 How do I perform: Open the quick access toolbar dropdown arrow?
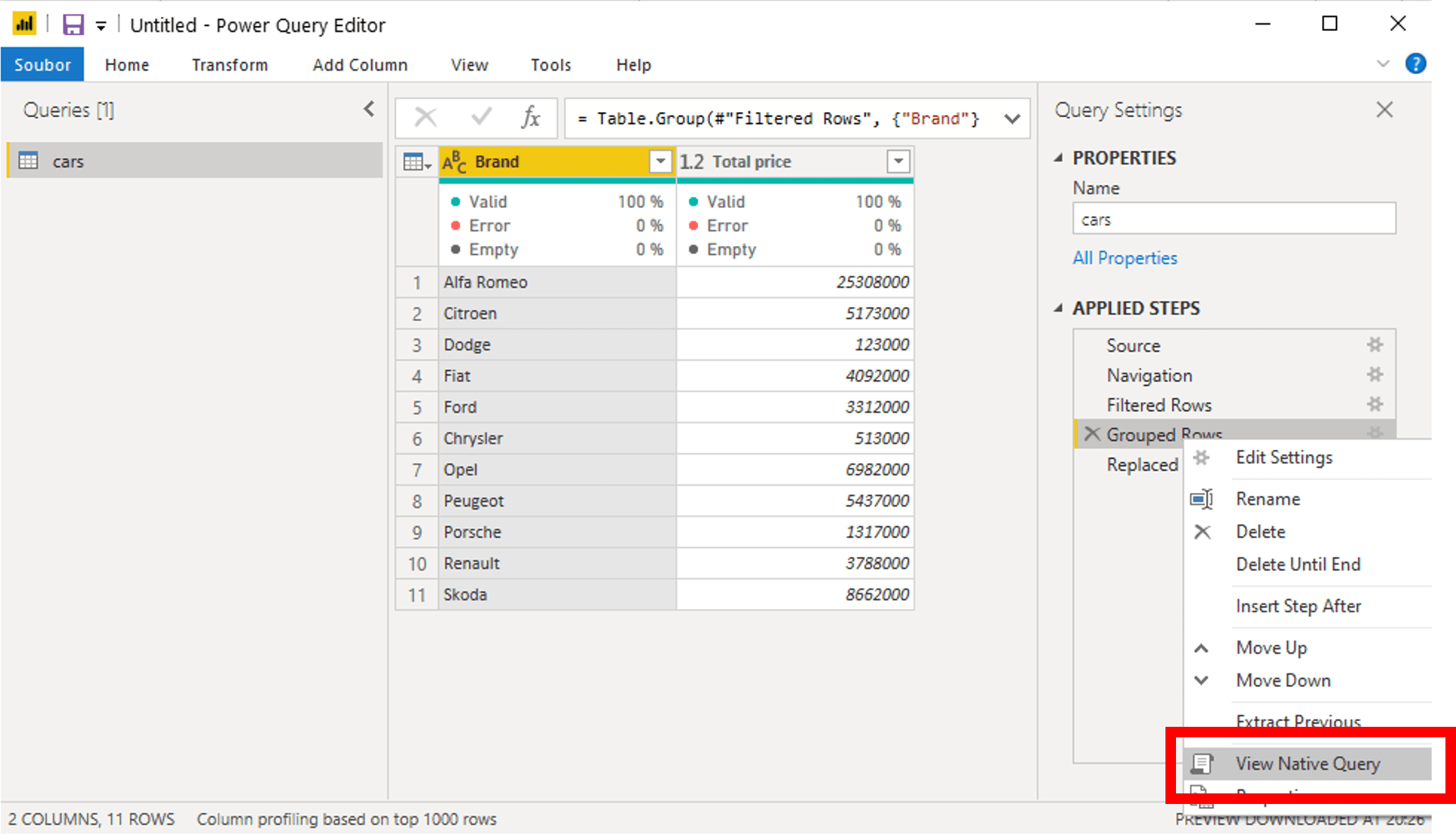(101, 26)
